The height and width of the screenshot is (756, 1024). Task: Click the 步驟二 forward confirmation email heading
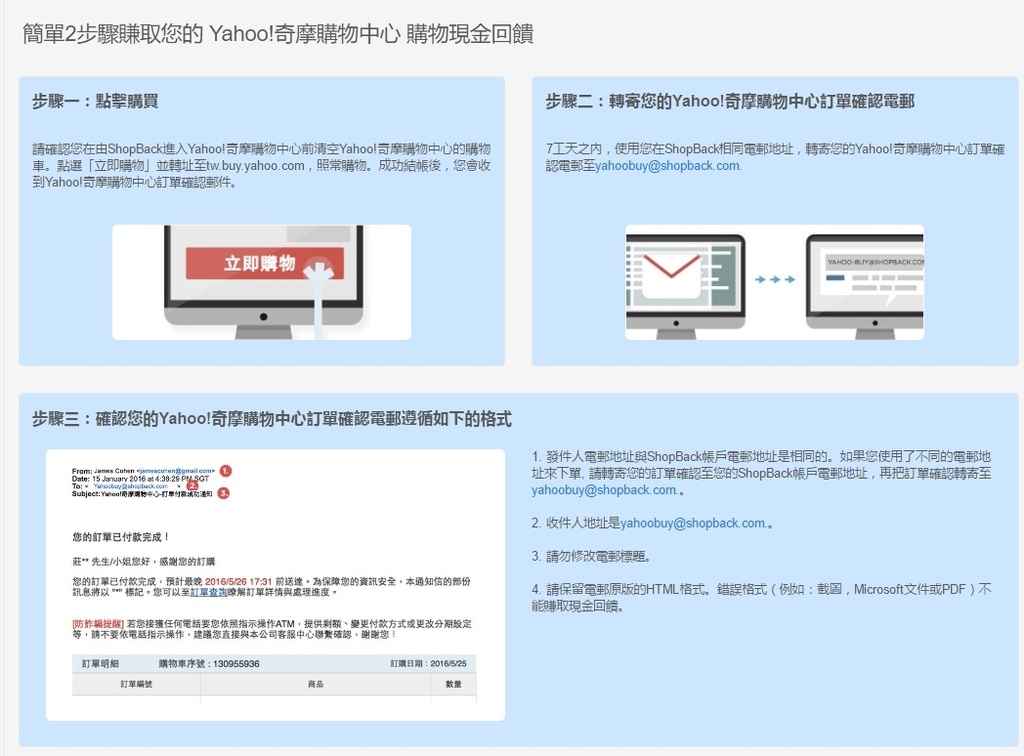pos(729,101)
